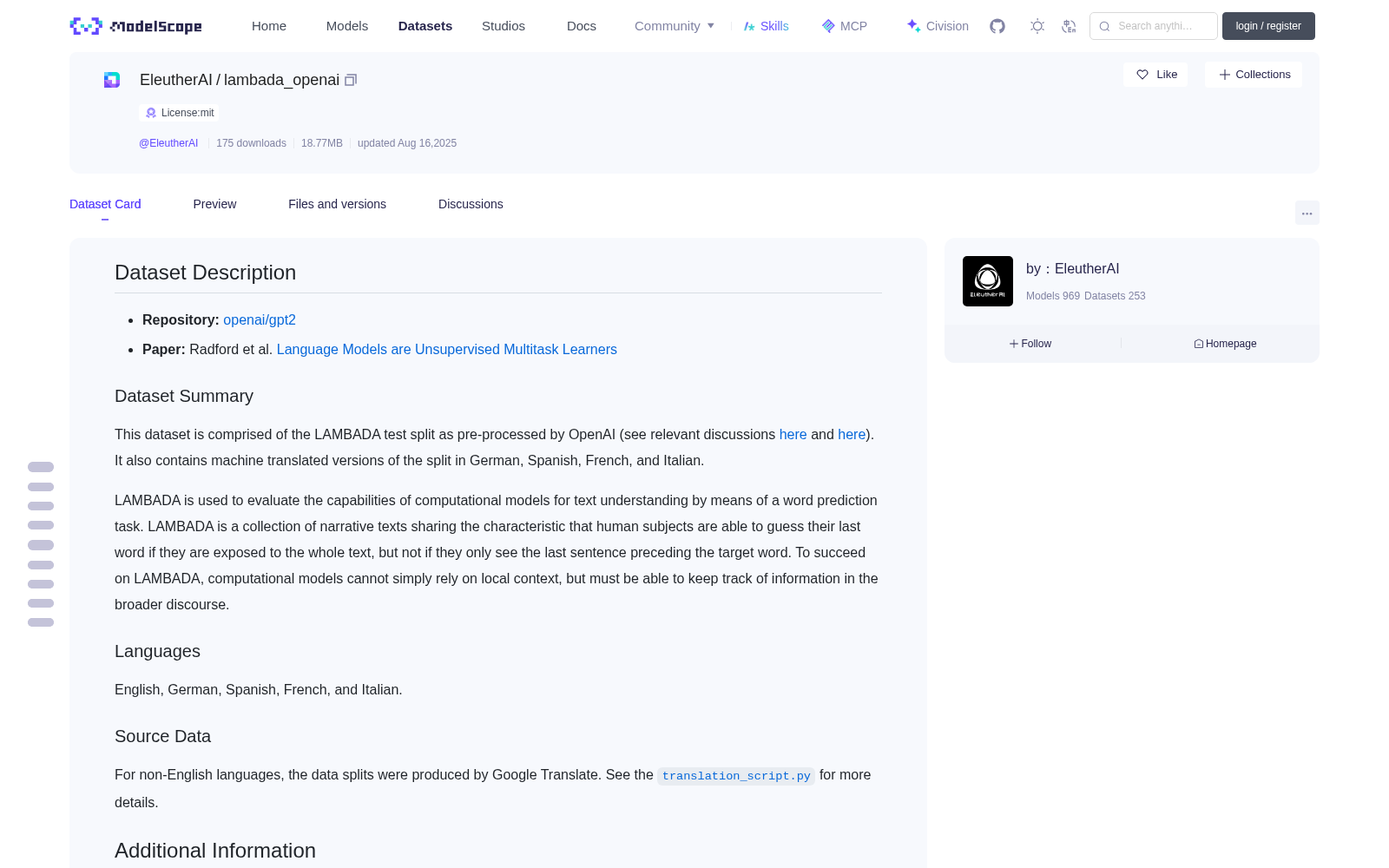Click the search magnifier icon

(x=1104, y=26)
